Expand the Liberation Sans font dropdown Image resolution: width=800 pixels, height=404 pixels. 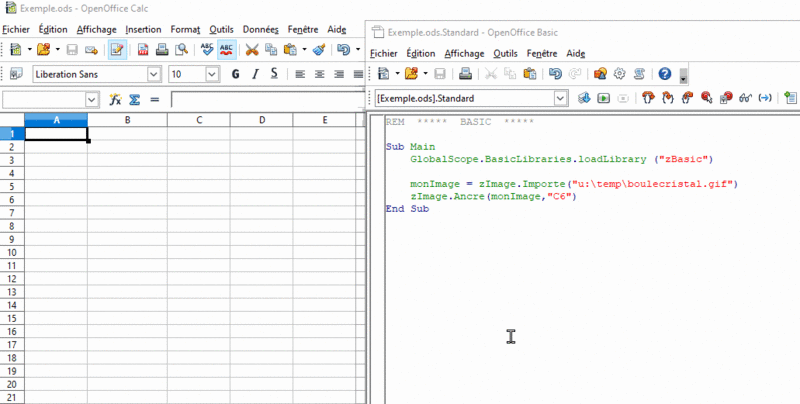154,74
